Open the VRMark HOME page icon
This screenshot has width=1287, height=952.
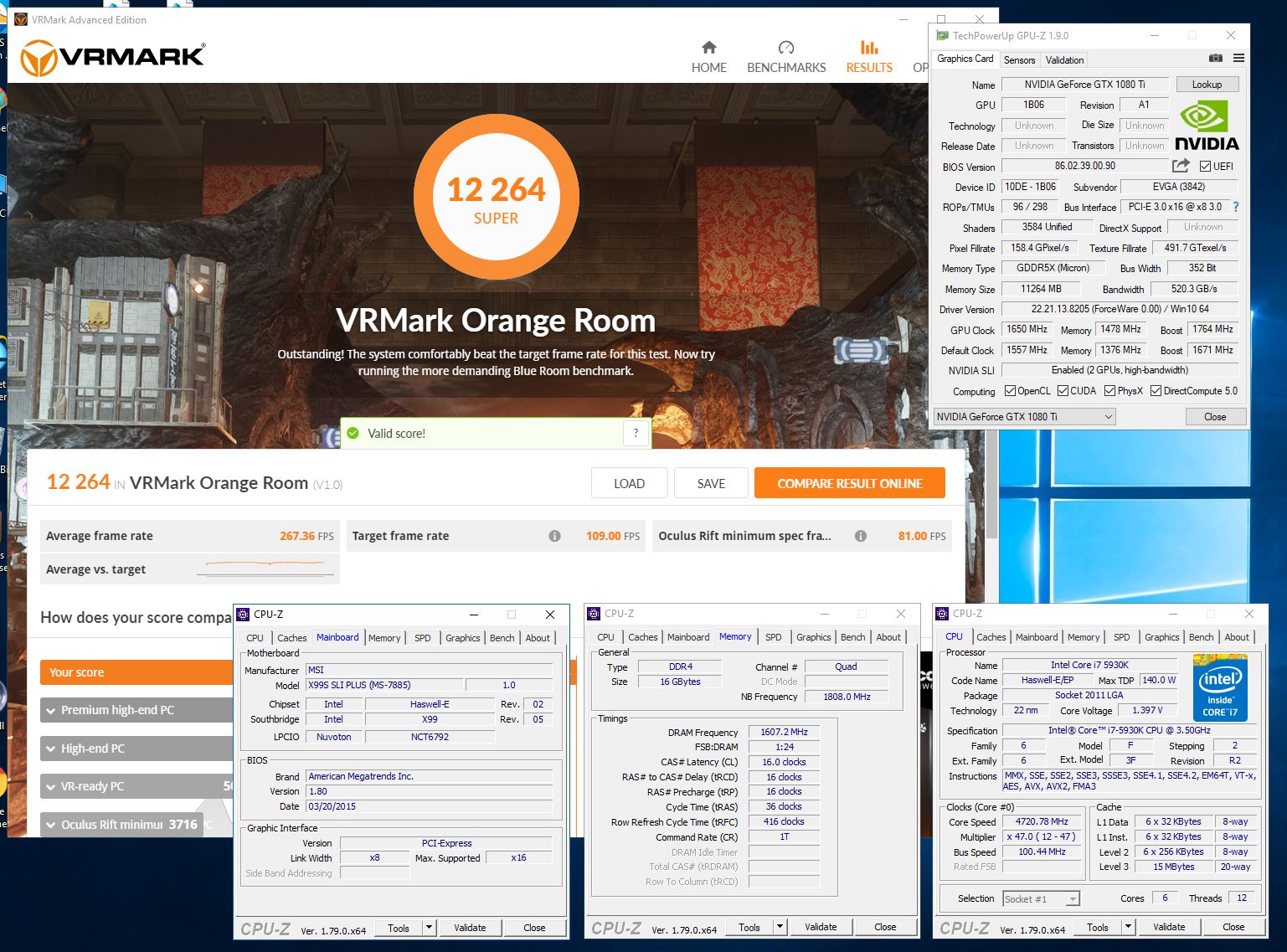708,47
